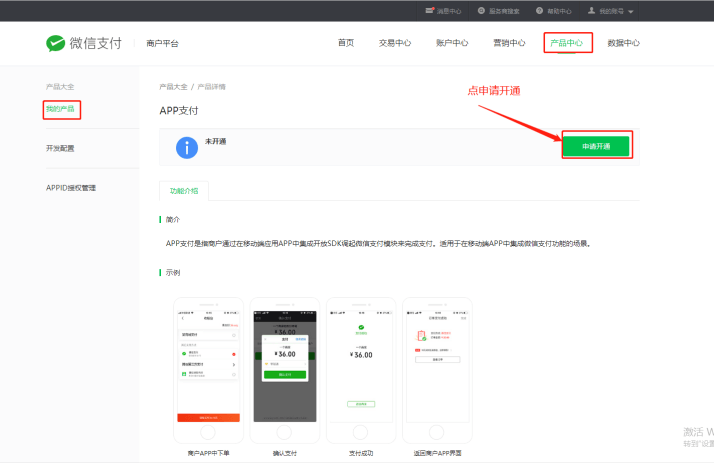Select 我的产品 in left sidebar
The image size is (714, 465).
60,109
